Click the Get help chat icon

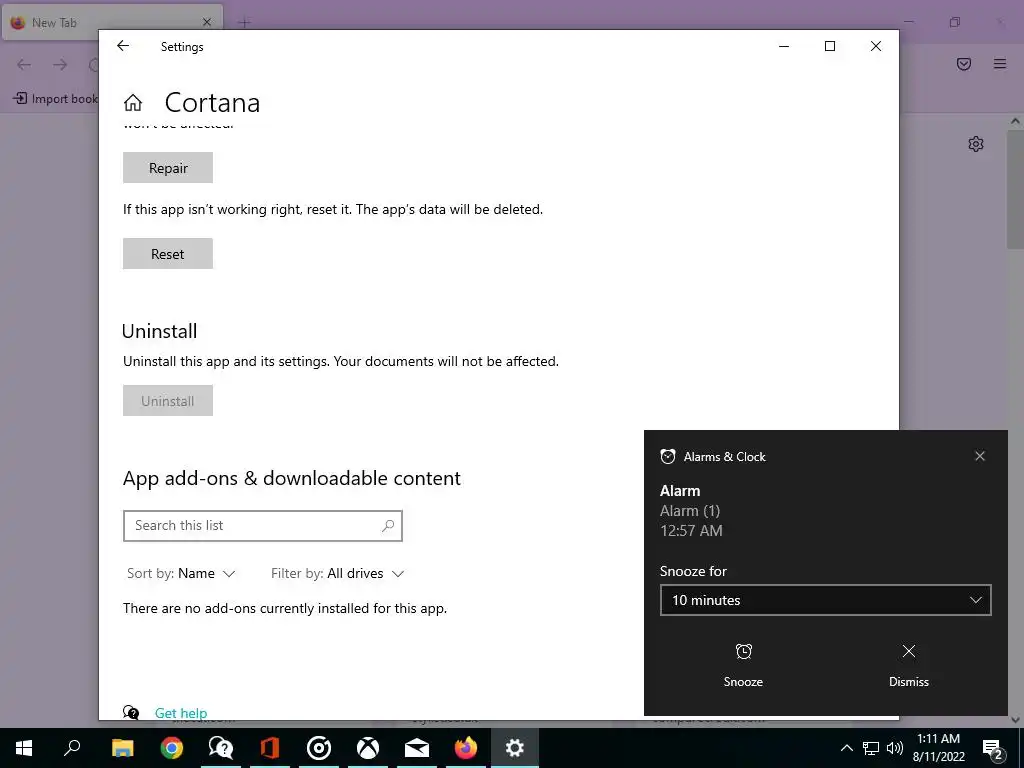[x=131, y=712]
